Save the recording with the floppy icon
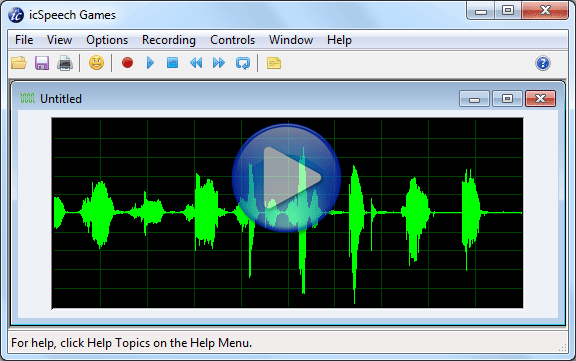 pyautogui.click(x=42, y=63)
